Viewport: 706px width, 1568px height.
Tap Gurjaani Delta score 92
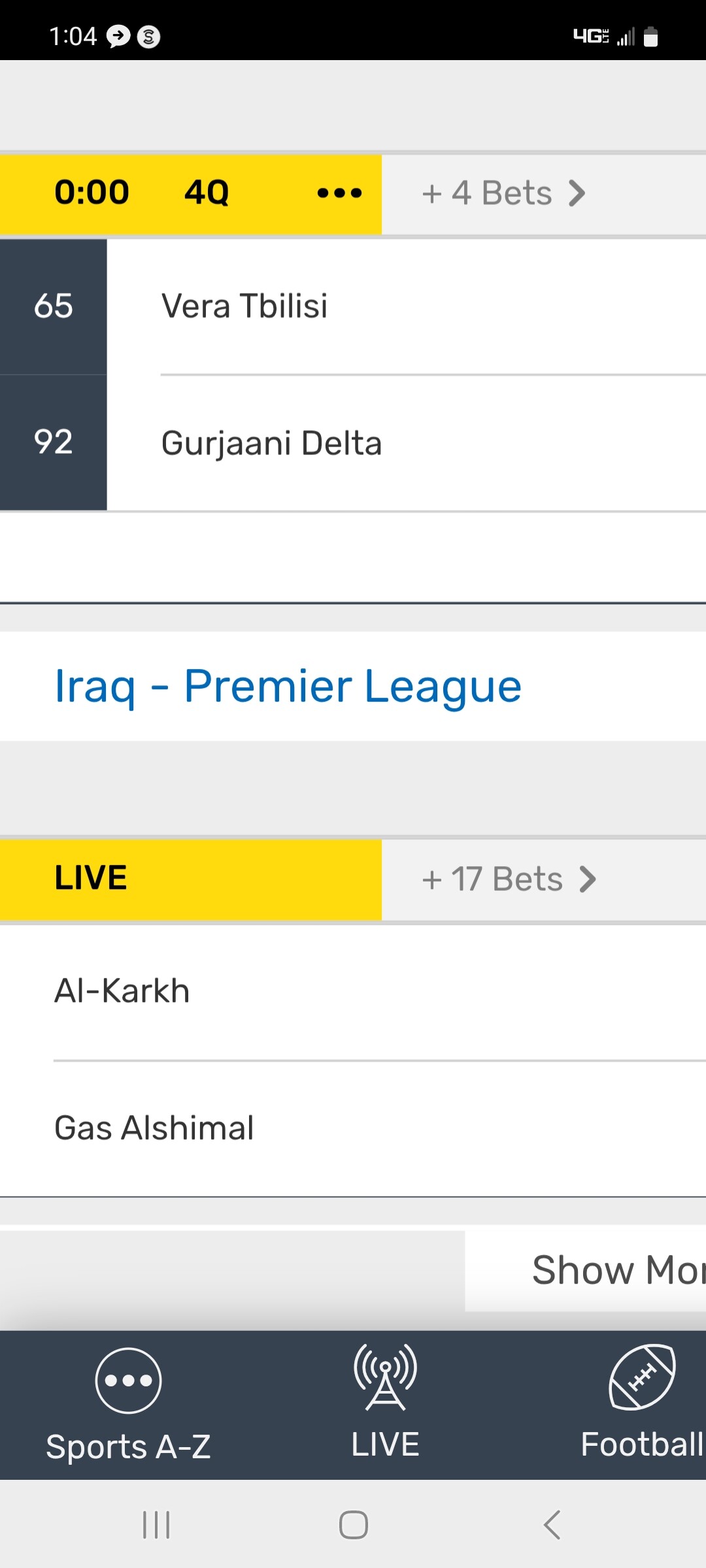[x=54, y=442]
